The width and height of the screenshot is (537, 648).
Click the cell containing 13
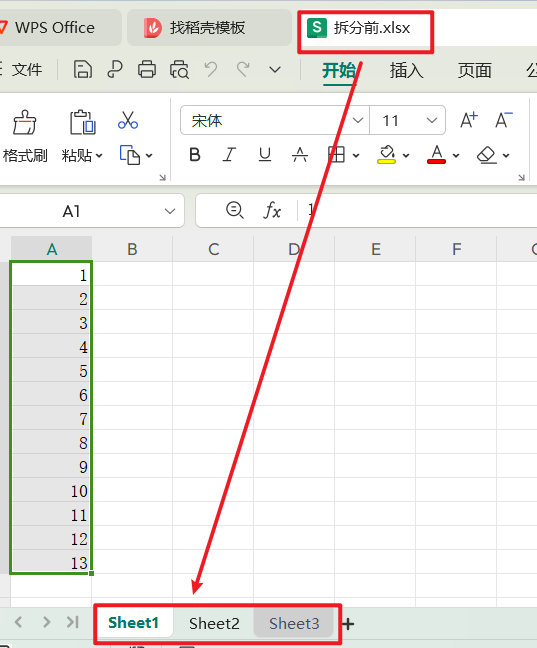[51, 562]
